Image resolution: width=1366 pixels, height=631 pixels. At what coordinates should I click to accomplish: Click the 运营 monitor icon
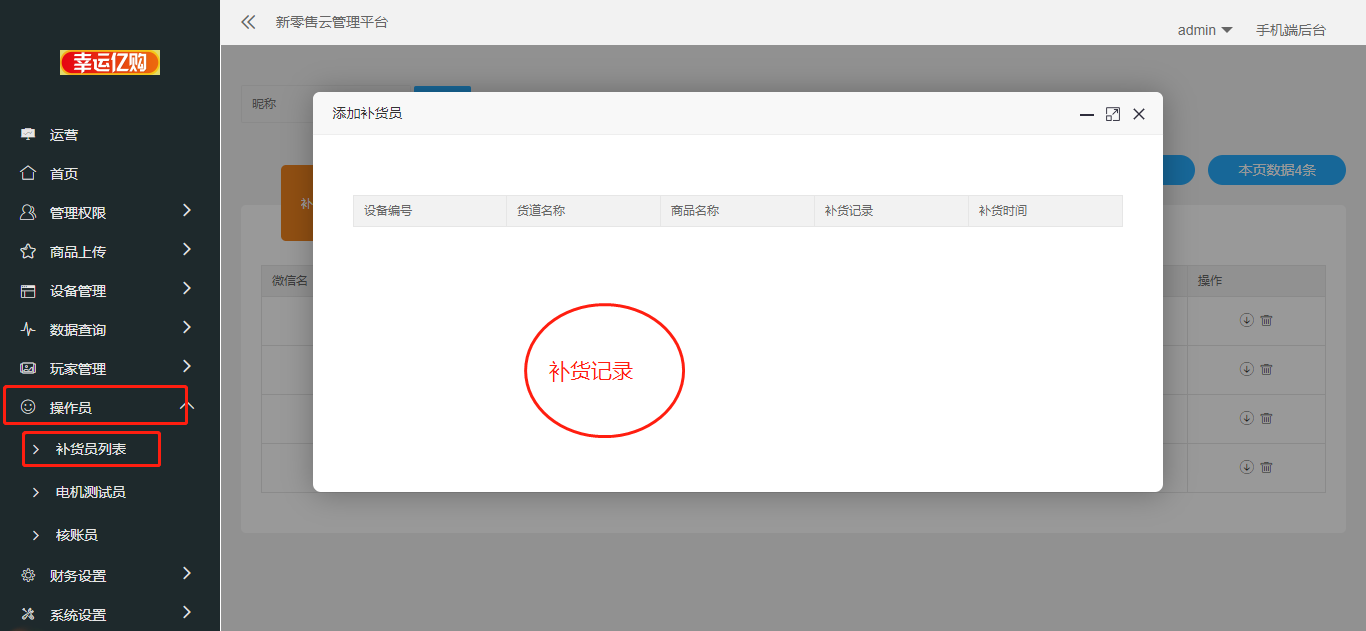[28, 134]
